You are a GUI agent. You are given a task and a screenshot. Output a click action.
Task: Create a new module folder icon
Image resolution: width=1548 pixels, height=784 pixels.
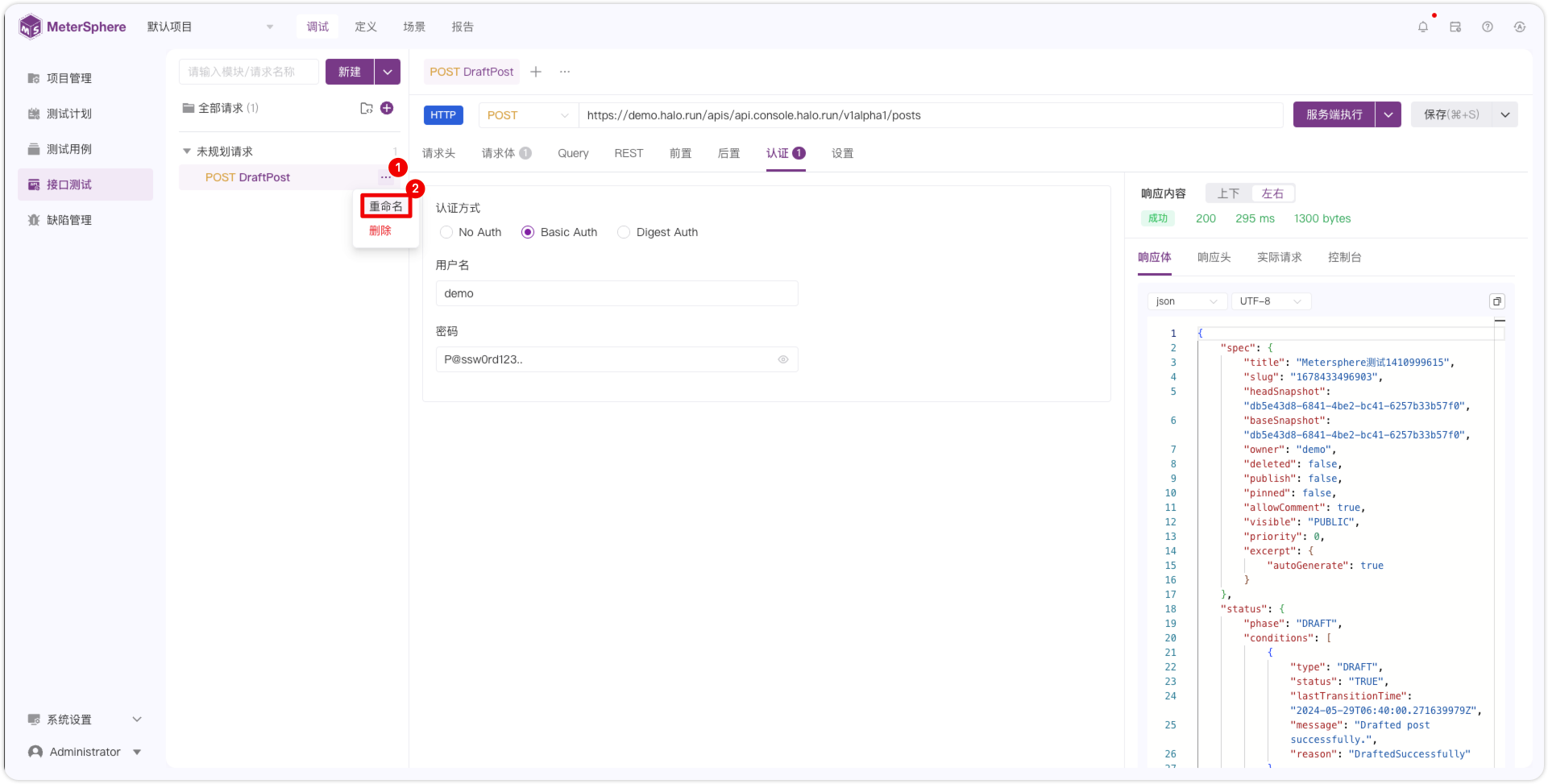pos(367,108)
